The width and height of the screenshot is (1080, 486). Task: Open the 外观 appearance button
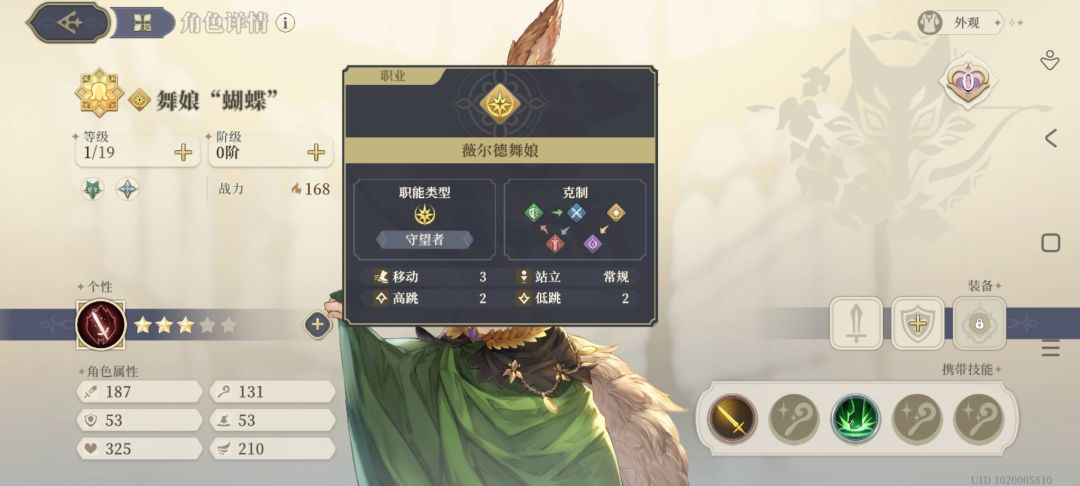[960, 23]
